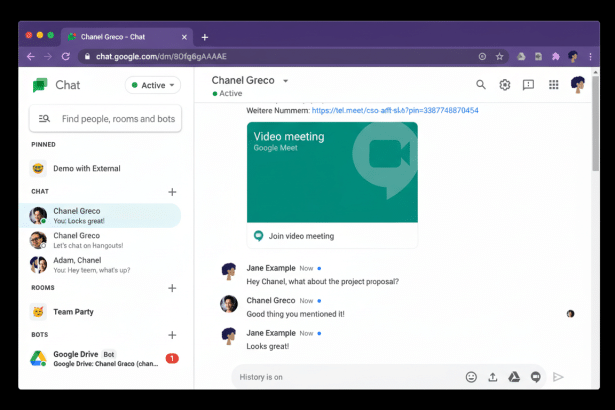Open a new browser tab

(x=204, y=37)
